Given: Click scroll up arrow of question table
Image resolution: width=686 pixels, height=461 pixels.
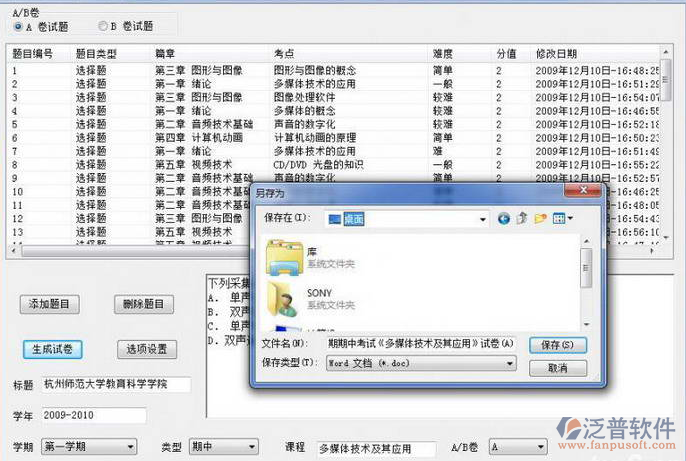Looking at the screenshot, I should pyautogui.click(x=665, y=52).
